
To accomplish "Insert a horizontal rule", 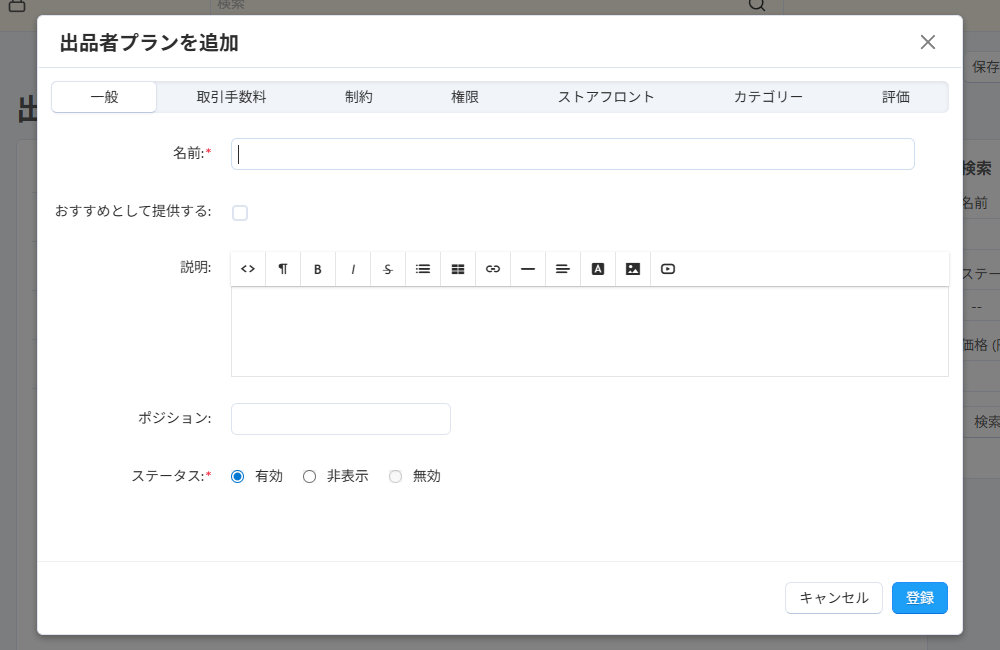I will [527, 268].
